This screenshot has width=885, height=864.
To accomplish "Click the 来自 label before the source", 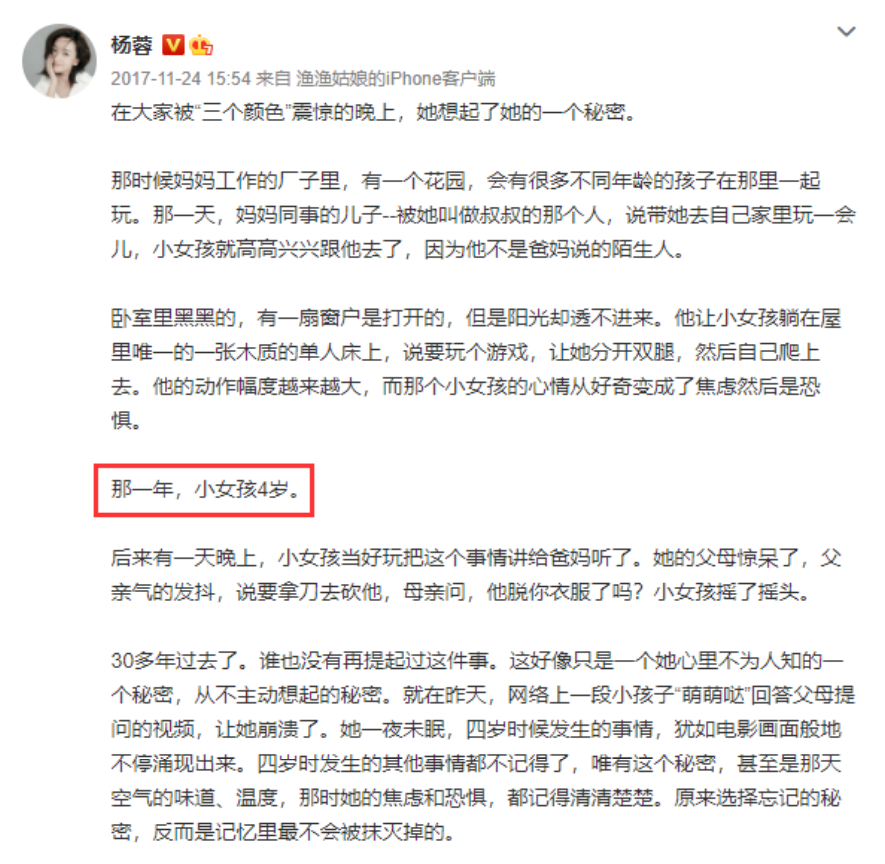I will (x=273, y=78).
